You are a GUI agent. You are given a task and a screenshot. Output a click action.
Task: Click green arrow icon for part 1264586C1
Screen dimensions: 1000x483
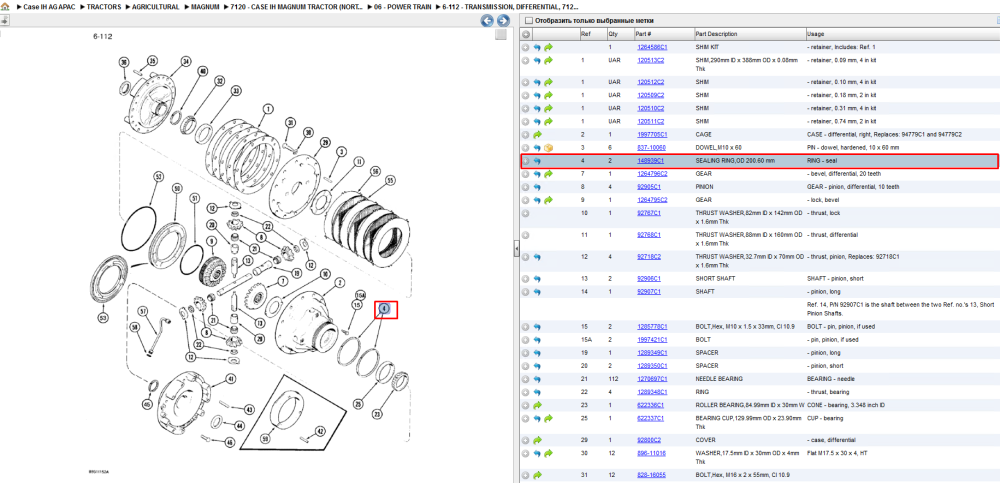coord(548,47)
